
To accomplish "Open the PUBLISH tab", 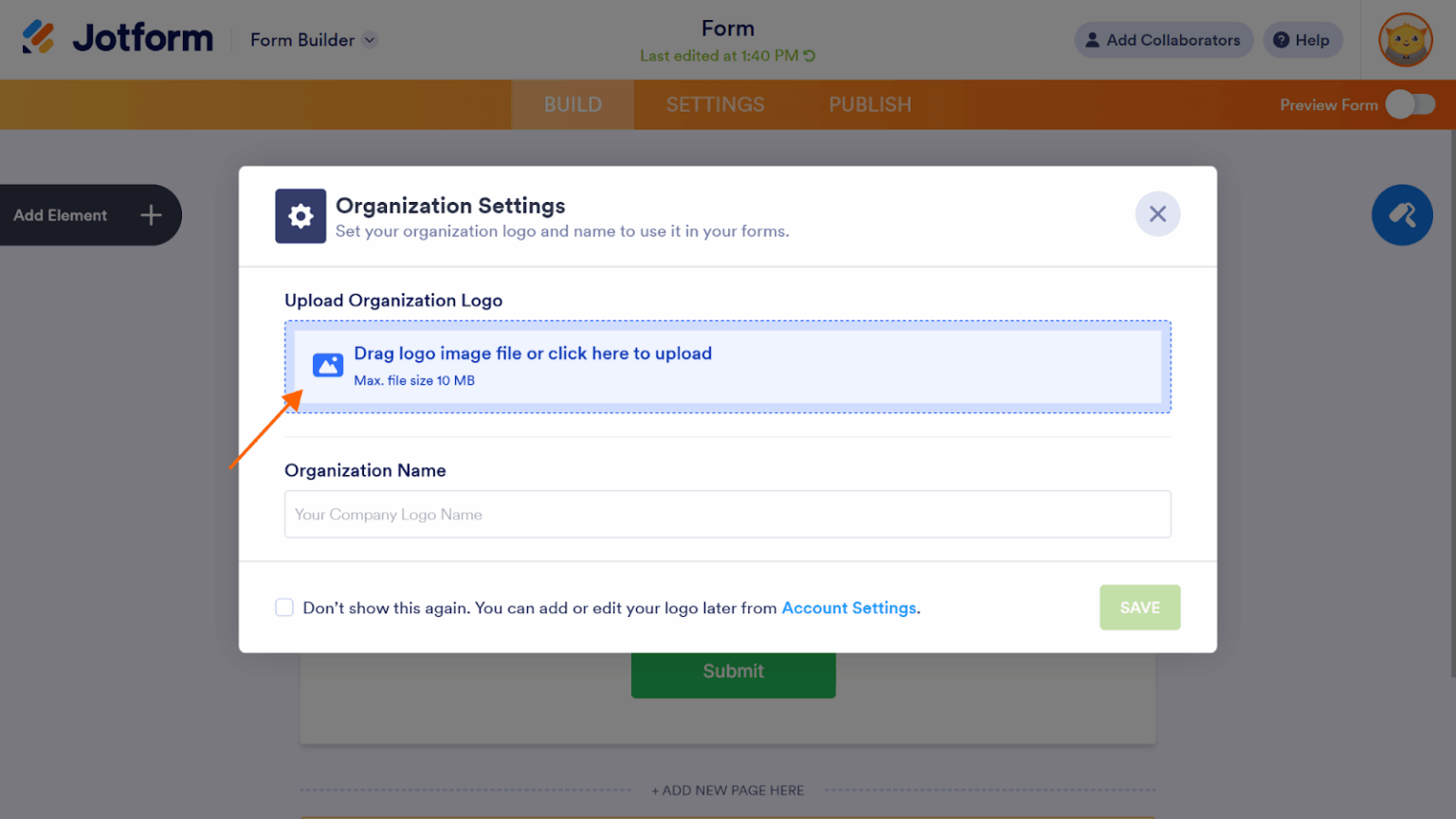I will point(869,104).
